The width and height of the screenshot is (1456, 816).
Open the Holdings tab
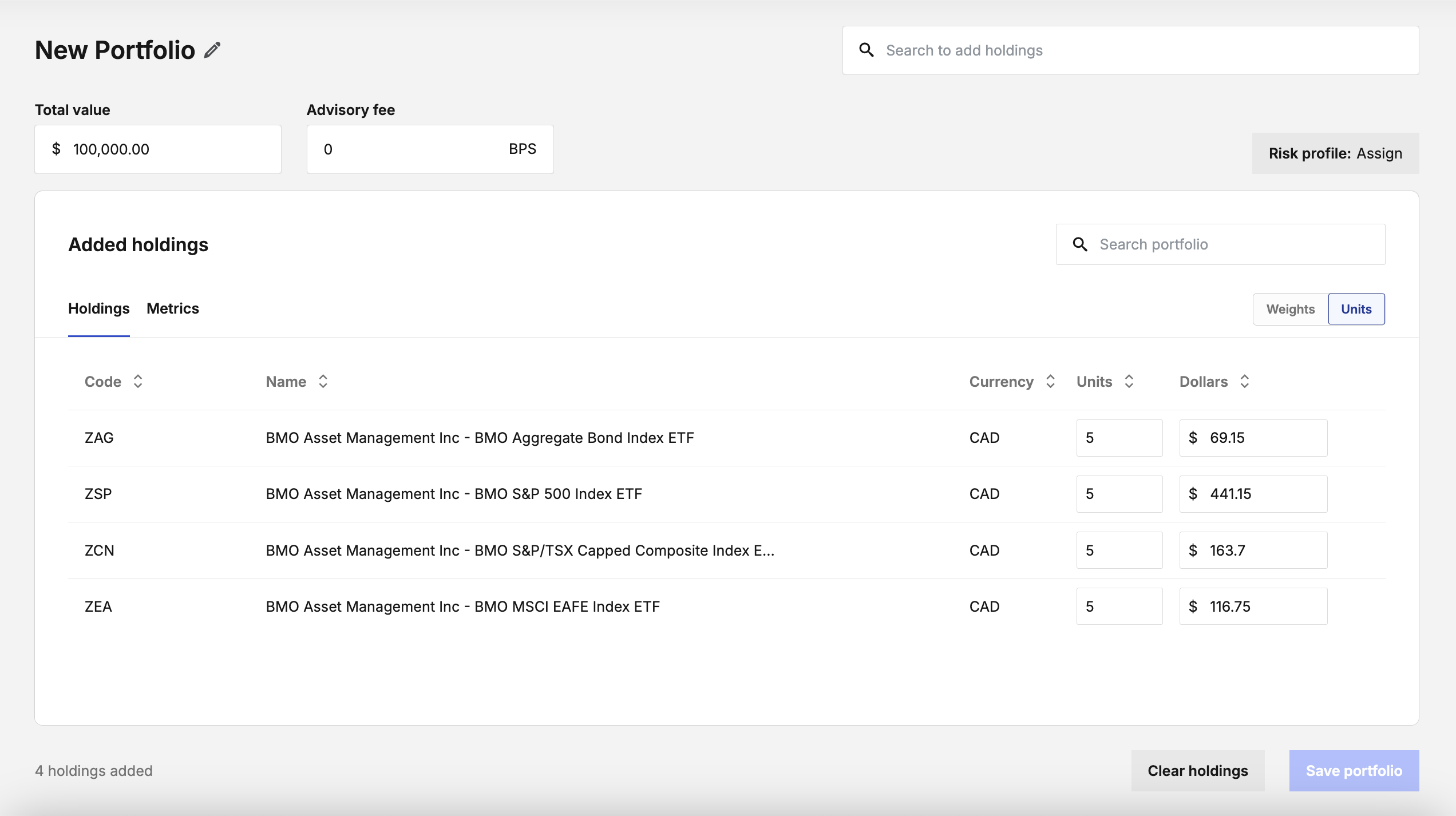pyautogui.click(x=99, y=308)
